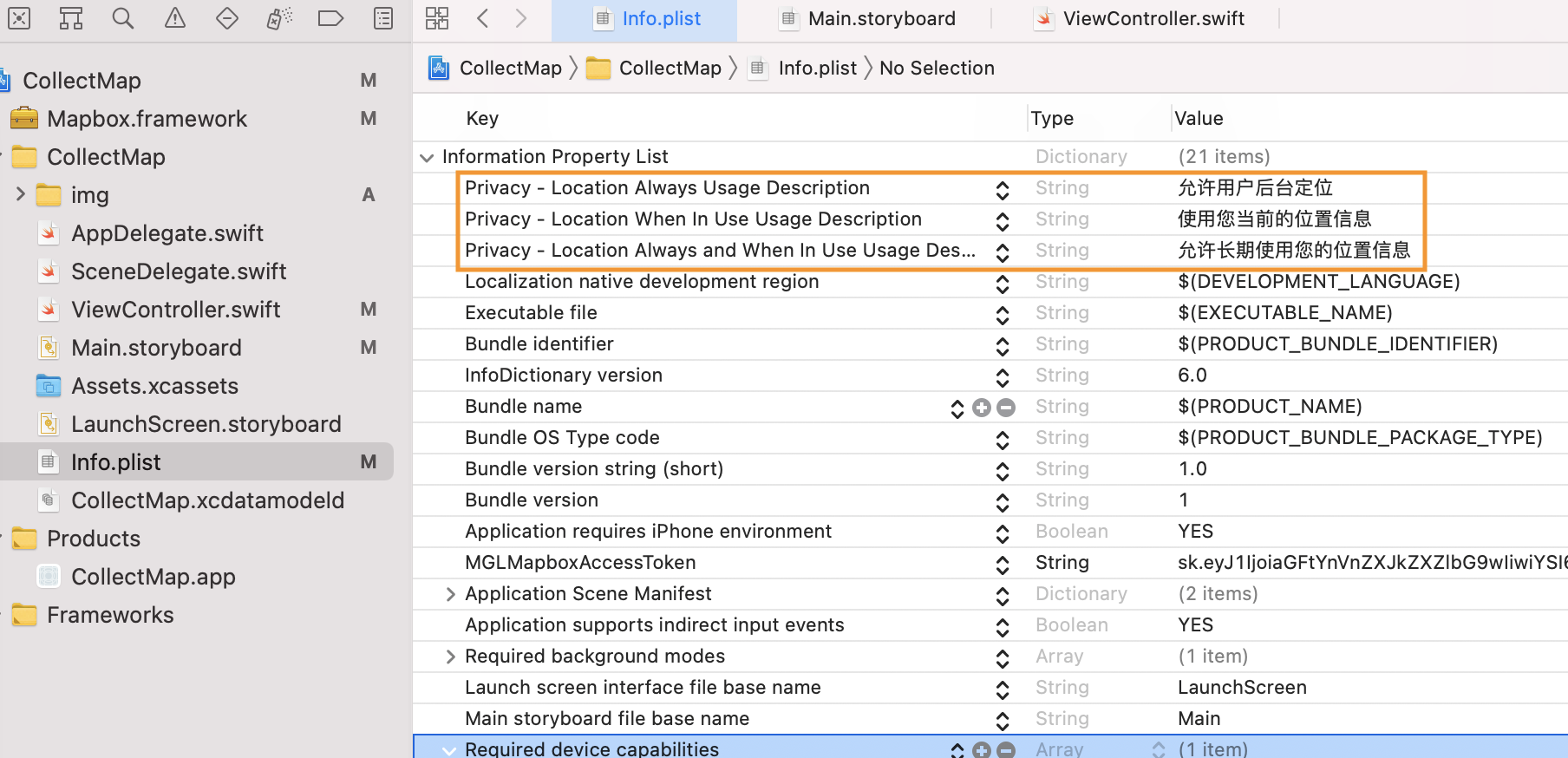Click MGLMapboxAccessToken value starting sk.eyJ1
This screenshot has height=758, width=1568.
coord(1372,563)
